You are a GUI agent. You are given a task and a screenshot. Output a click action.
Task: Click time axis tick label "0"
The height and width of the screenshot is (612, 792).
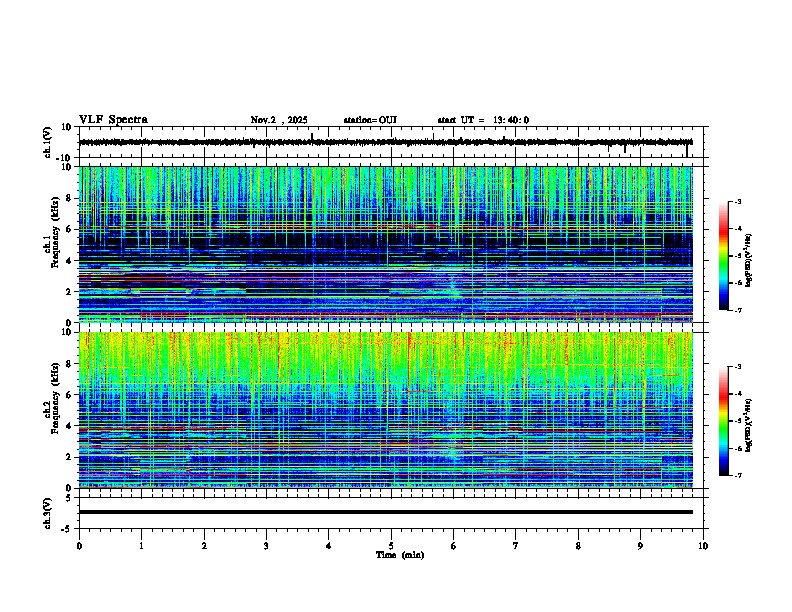(x=79, y=546)
